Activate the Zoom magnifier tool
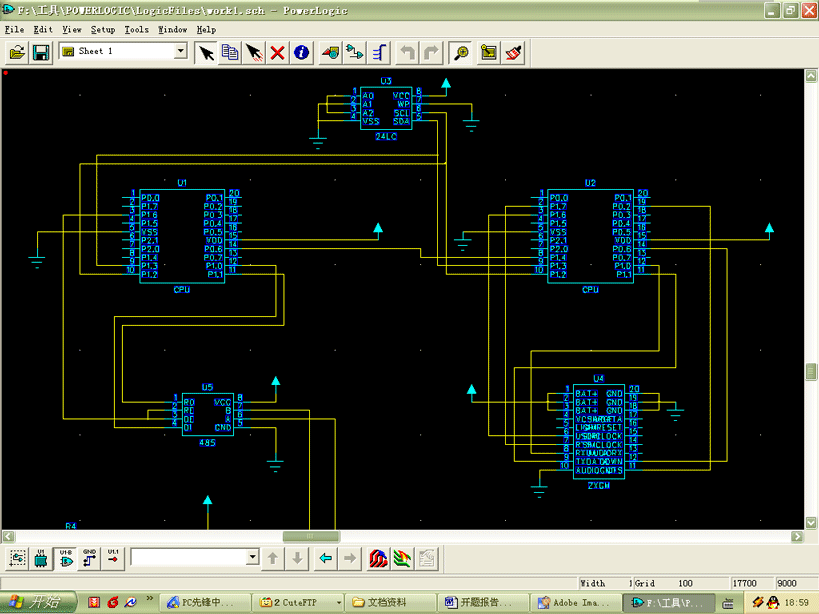 tap(461, 52)
